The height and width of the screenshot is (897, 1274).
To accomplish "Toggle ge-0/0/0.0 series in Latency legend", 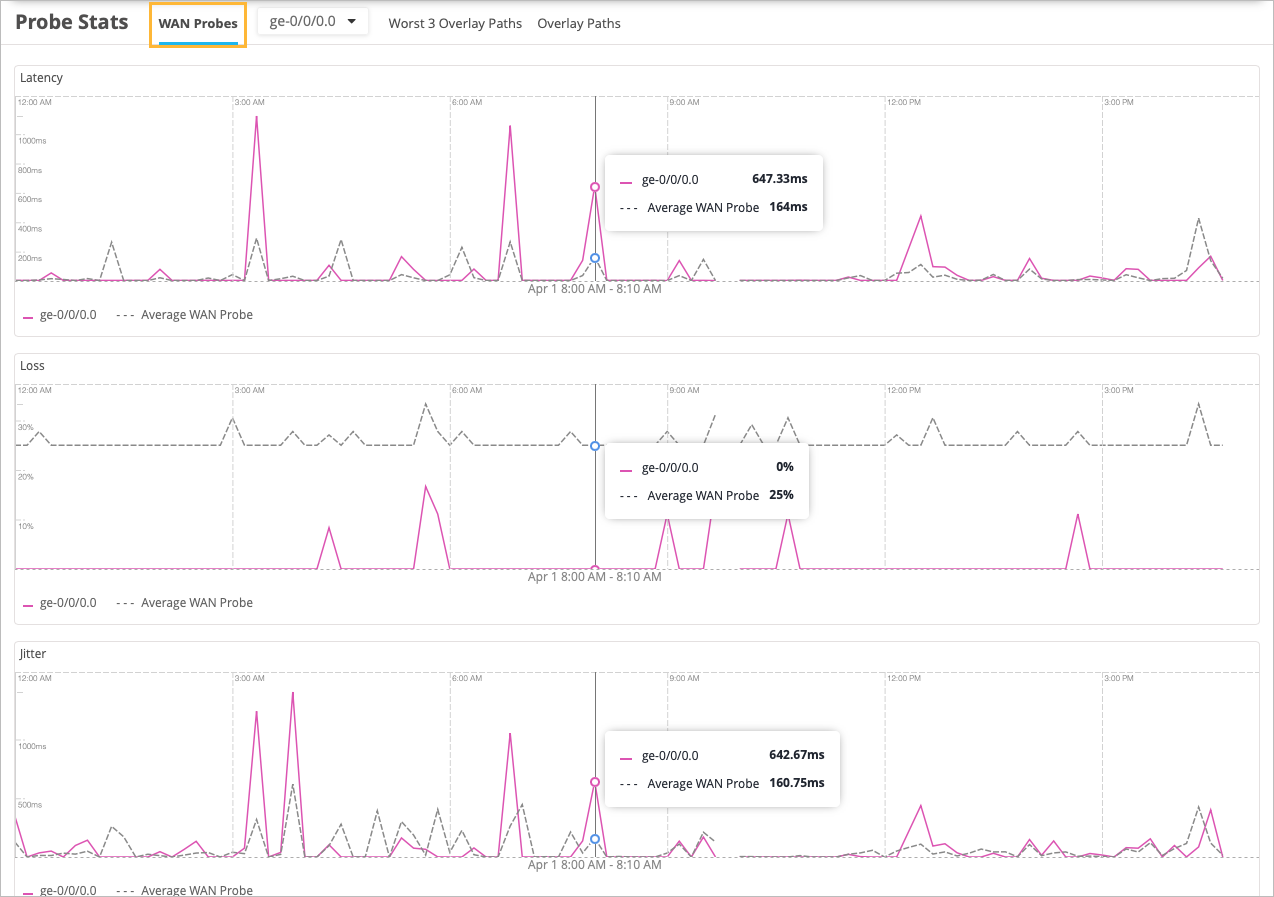I will click(59, 315).
